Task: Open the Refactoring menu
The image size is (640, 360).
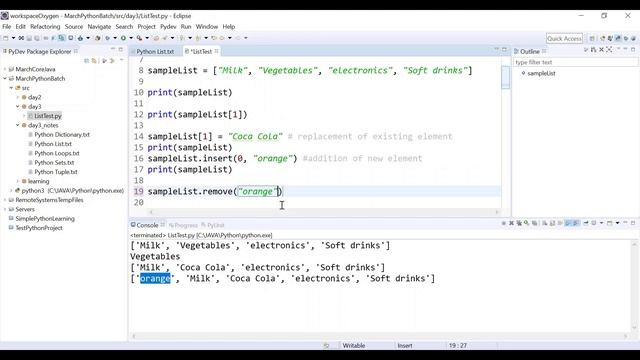Action: click(x=45, y=27)
